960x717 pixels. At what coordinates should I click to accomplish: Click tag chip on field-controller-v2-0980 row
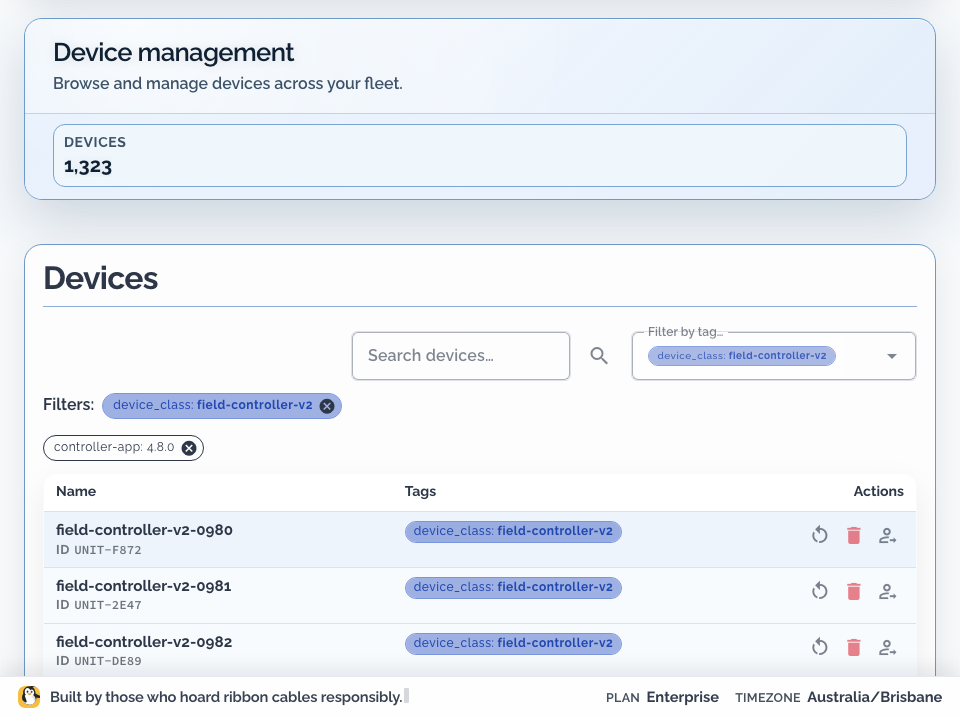pos(513,531)
